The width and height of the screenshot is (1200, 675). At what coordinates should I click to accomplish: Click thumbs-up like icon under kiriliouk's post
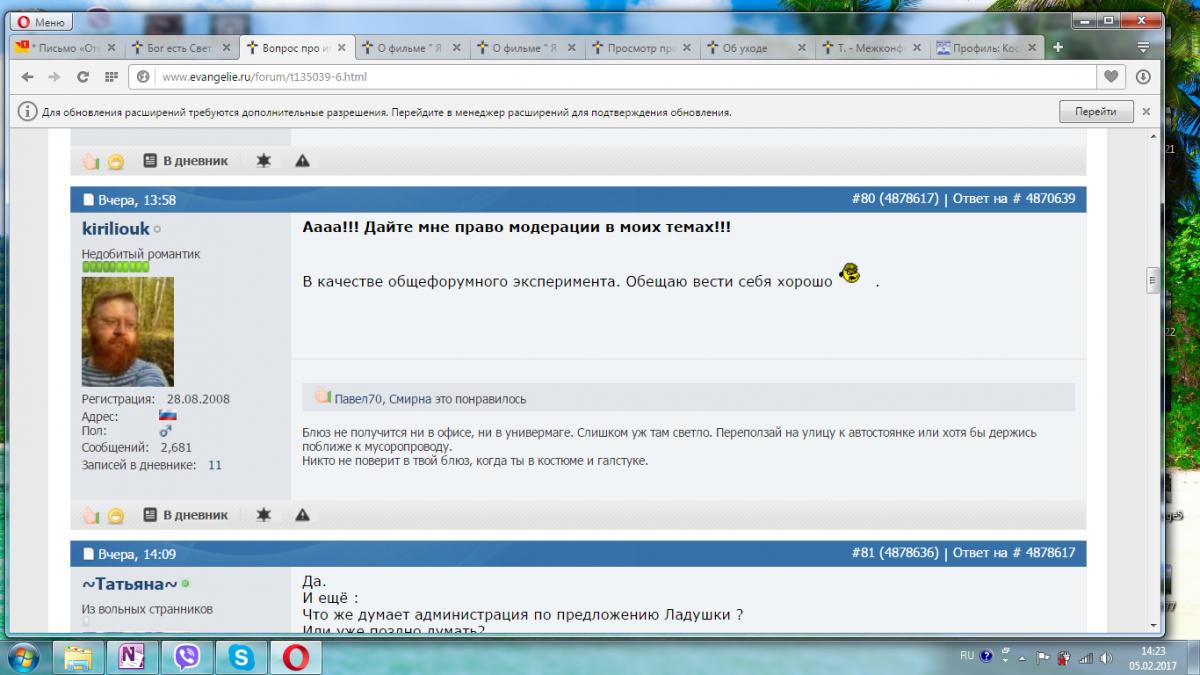tap(91, 515)
